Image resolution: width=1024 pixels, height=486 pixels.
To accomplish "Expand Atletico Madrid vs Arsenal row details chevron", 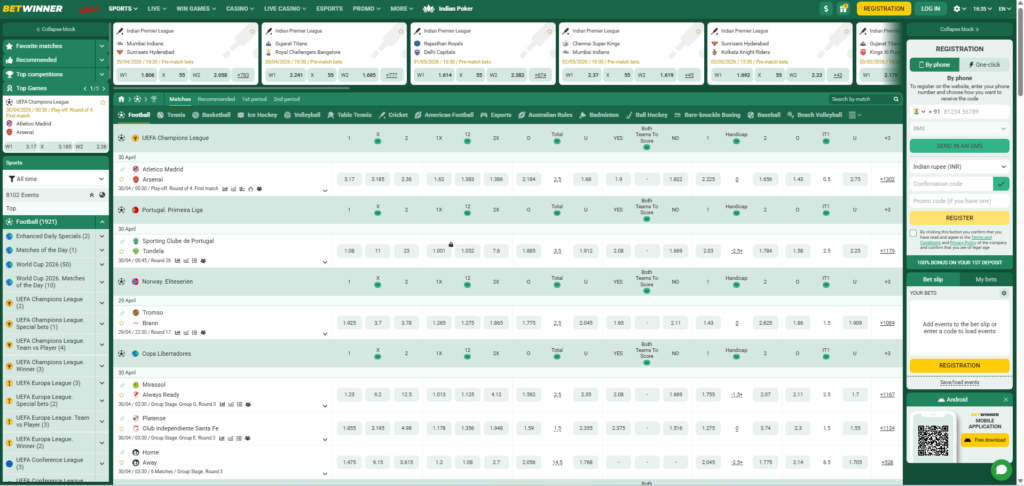I will pos(325,191).
